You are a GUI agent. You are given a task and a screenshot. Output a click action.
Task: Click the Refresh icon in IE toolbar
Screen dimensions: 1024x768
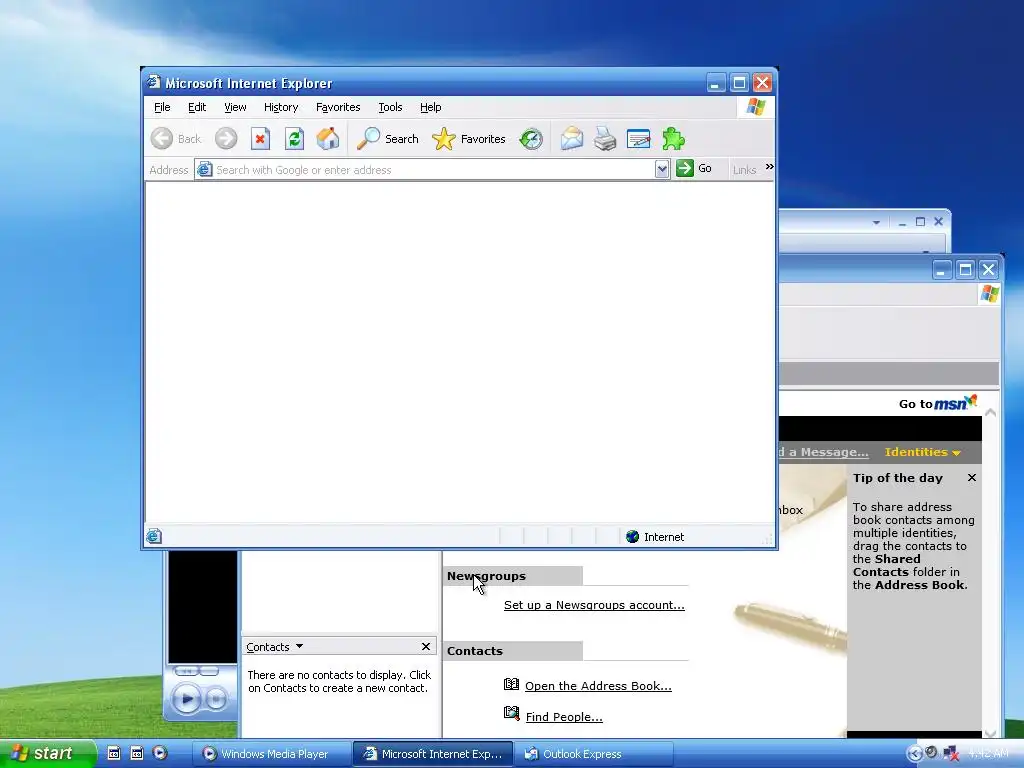point(294,138)
